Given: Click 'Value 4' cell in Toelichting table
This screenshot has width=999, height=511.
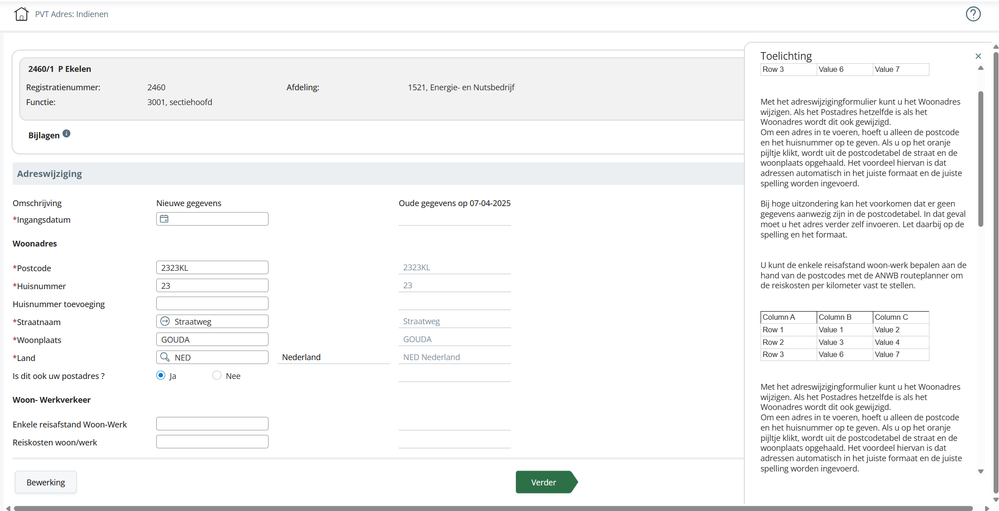Looking at the screenshot, I should point(901,342).
